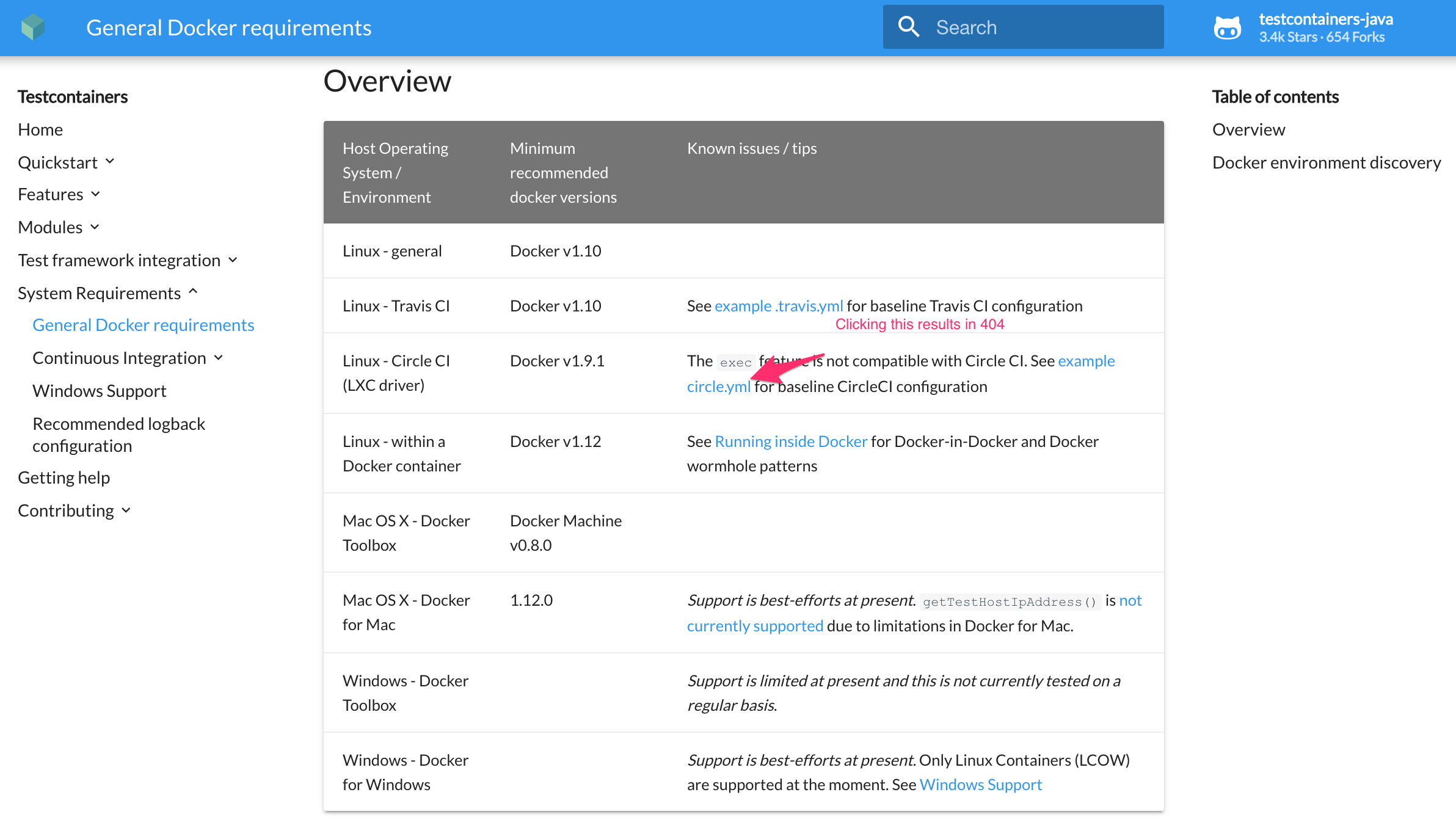Open the testcontainers-java repository stats
Screen dimensions: 1456x828
pyautogui.click(x=1325, y=27)
